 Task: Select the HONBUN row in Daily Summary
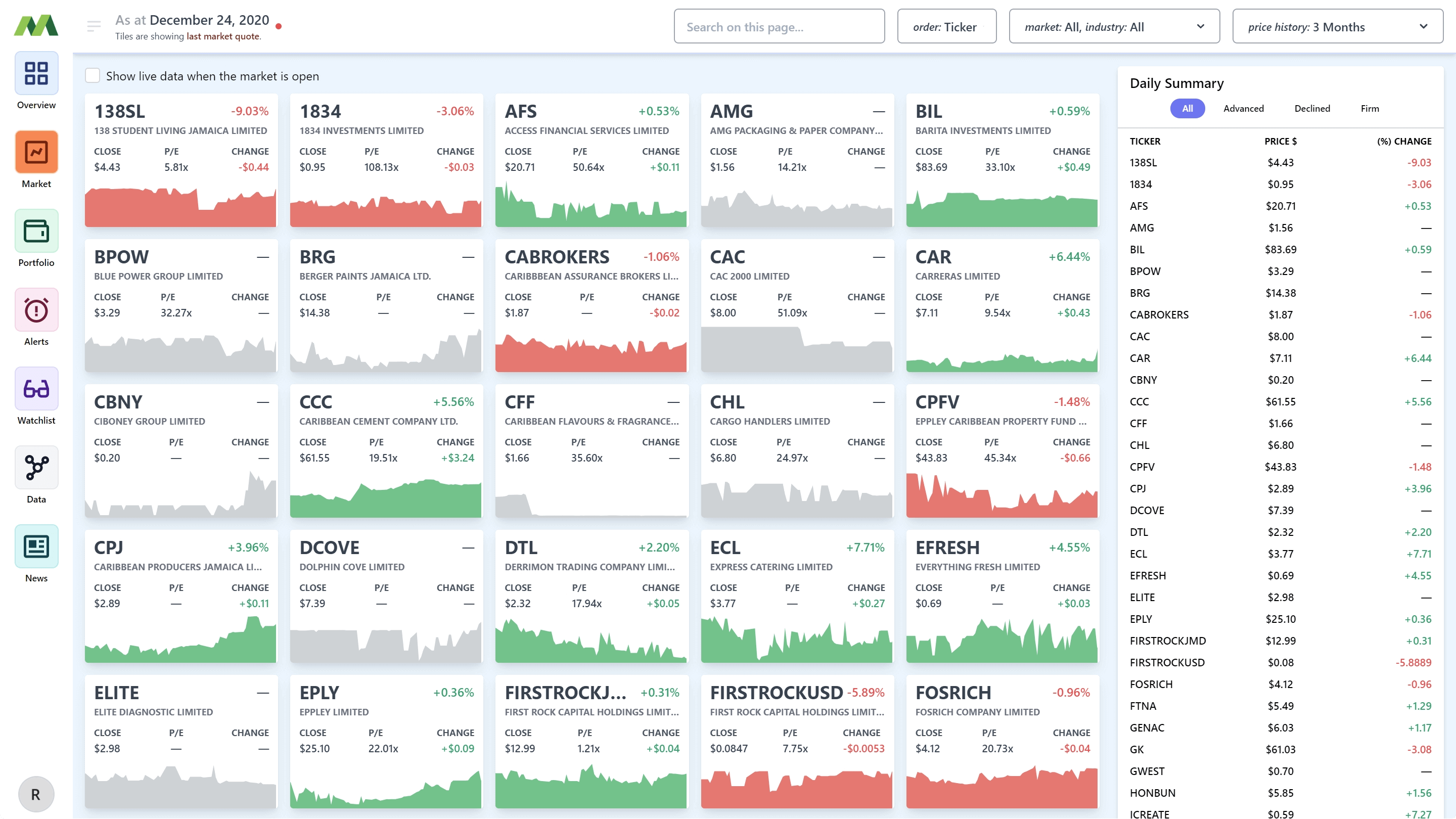[1280, 794]
